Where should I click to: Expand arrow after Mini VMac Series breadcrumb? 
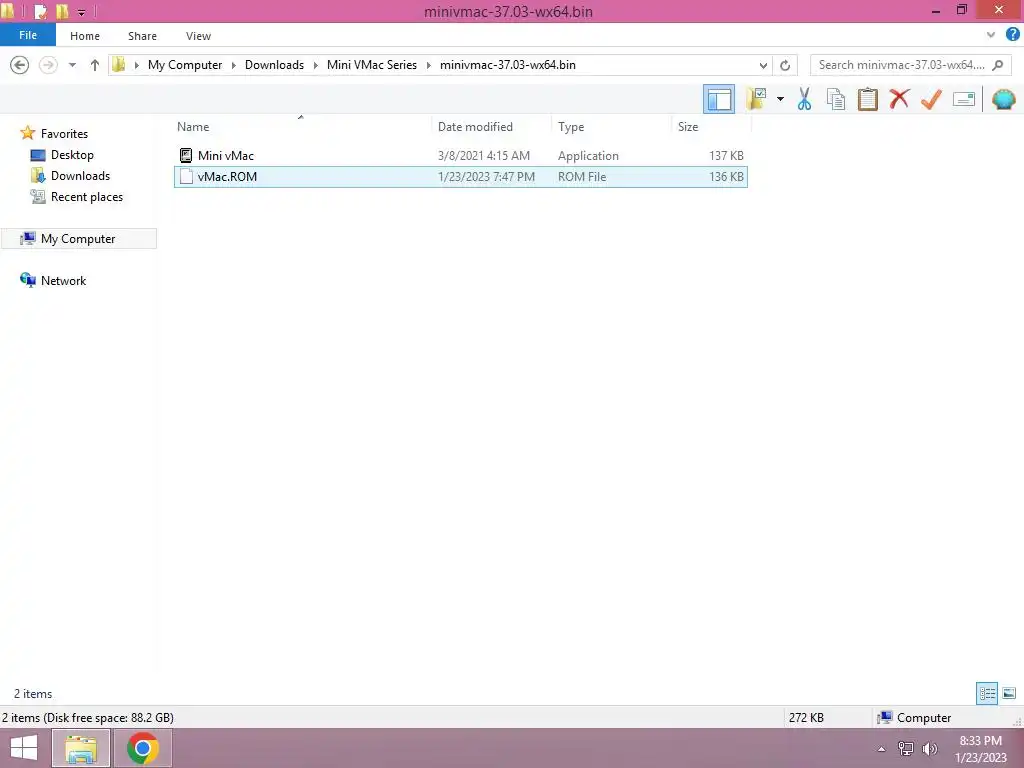tap(428, 65)
